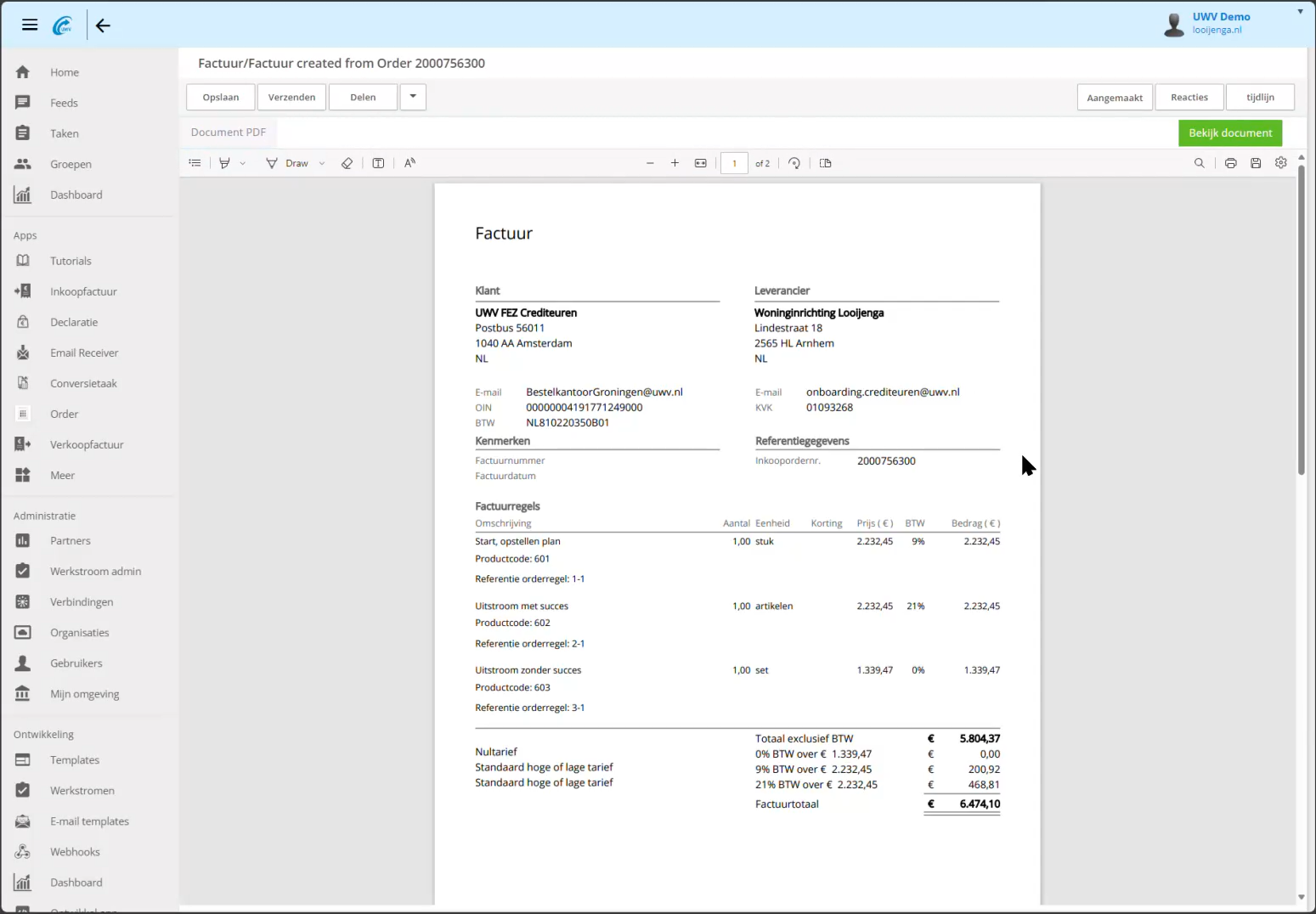Expand the dropdown next to Delen
This screenshot has width=1316, height=914.
413,97
